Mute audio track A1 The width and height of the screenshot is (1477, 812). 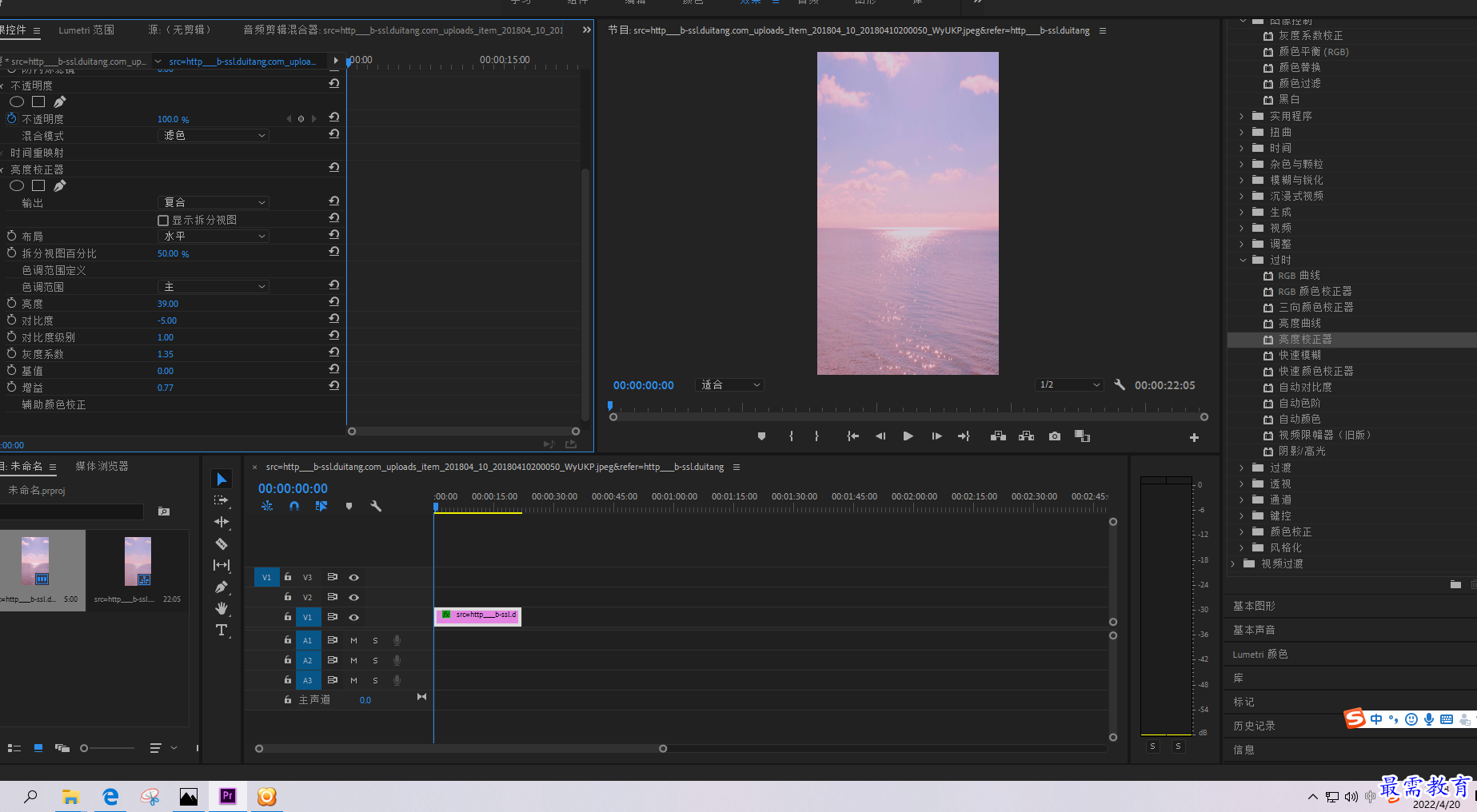click(353, 640)
